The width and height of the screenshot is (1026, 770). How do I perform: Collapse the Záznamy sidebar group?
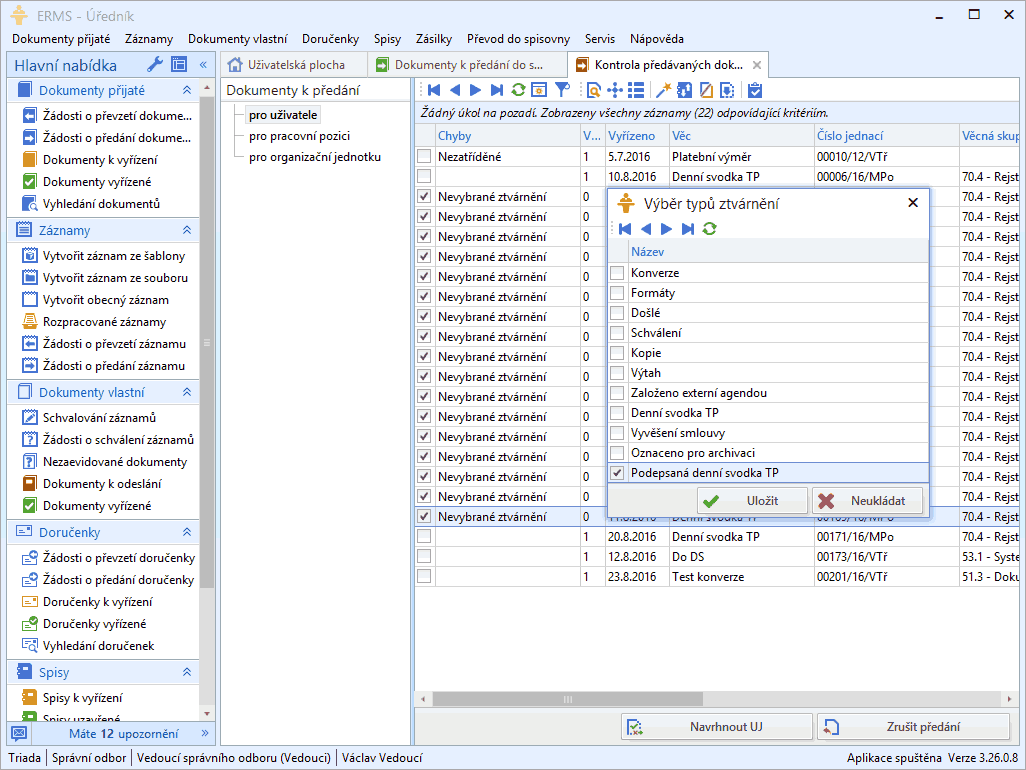click(x=186, y=230)
